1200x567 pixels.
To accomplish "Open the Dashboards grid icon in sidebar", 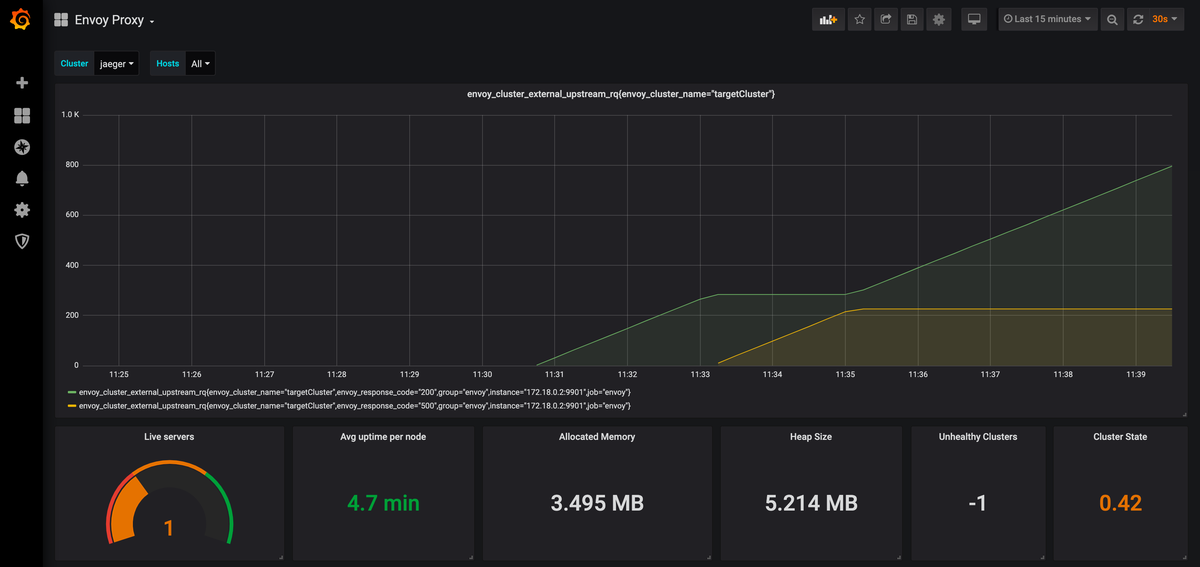I will (x=21, y=116).
